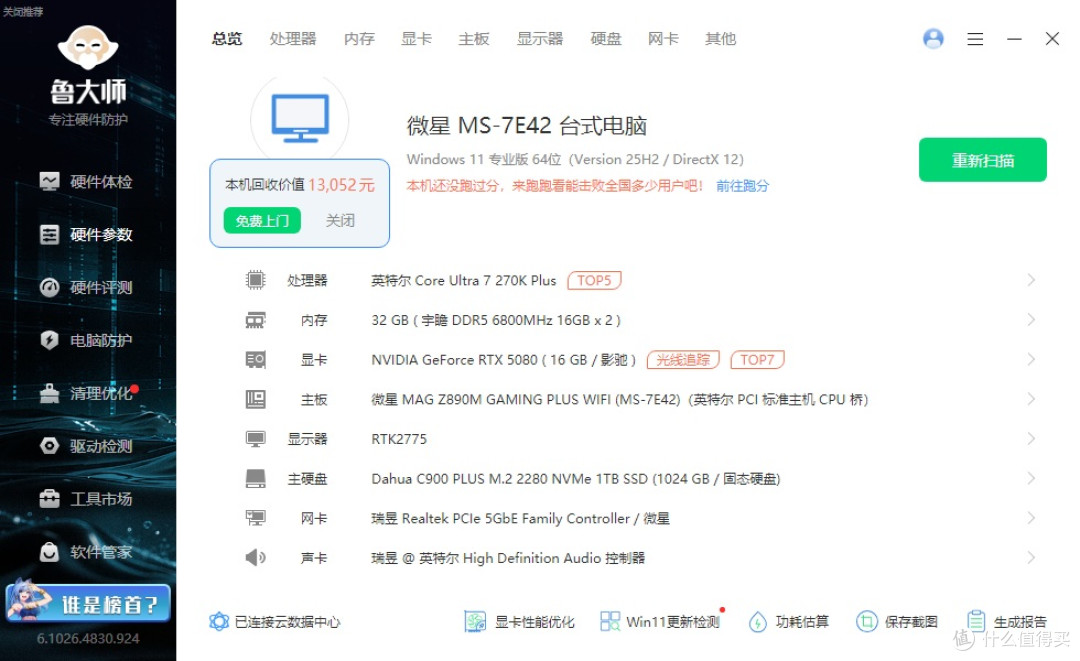Image resolution: width=1080 pixels, height=661 pixels.
Task: Switch to the 总览 tab
Action: click(x=227, y=39)
